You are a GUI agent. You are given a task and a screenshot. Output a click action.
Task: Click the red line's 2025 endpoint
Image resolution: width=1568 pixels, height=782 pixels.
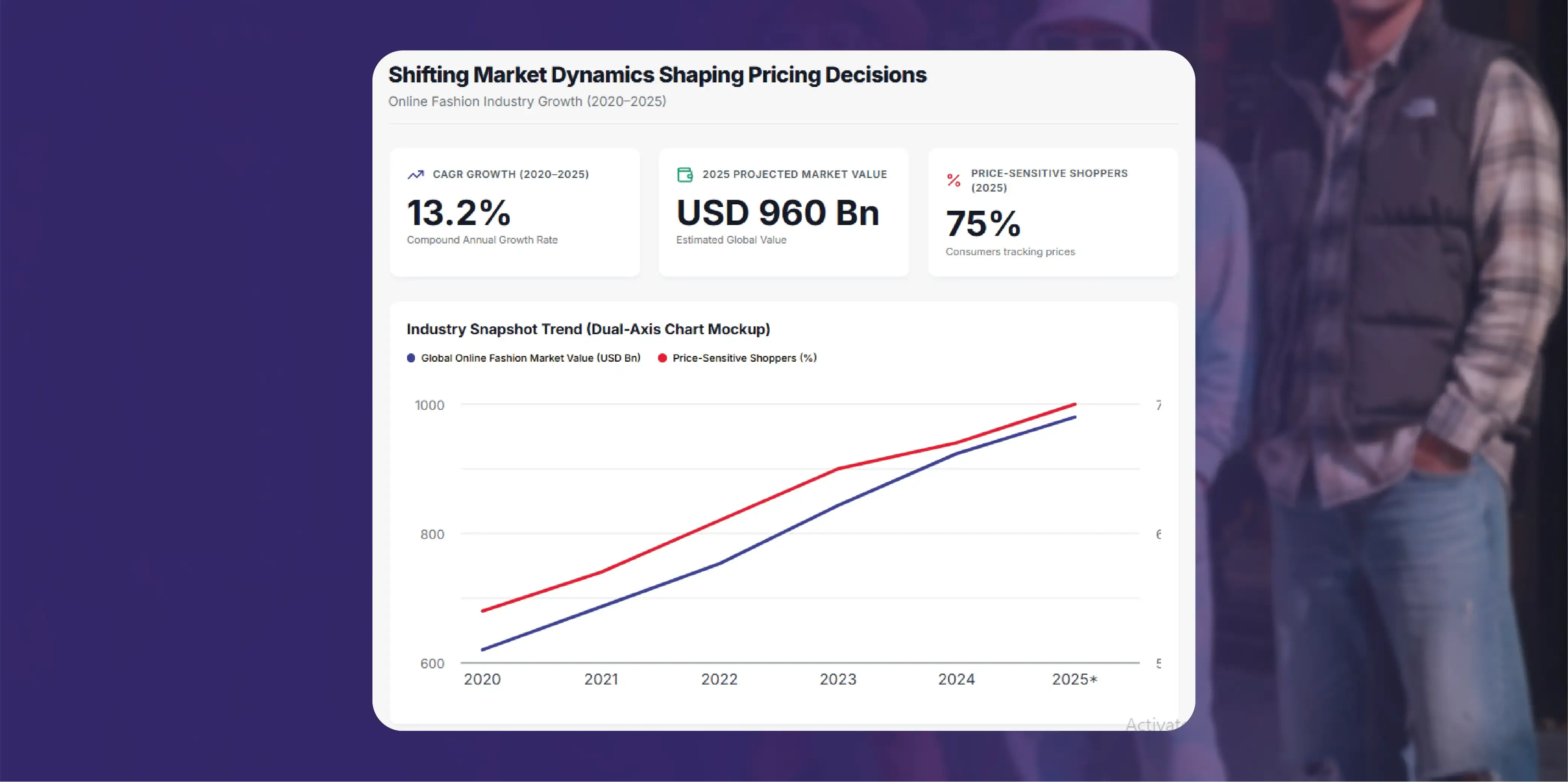click(1075, 404)
